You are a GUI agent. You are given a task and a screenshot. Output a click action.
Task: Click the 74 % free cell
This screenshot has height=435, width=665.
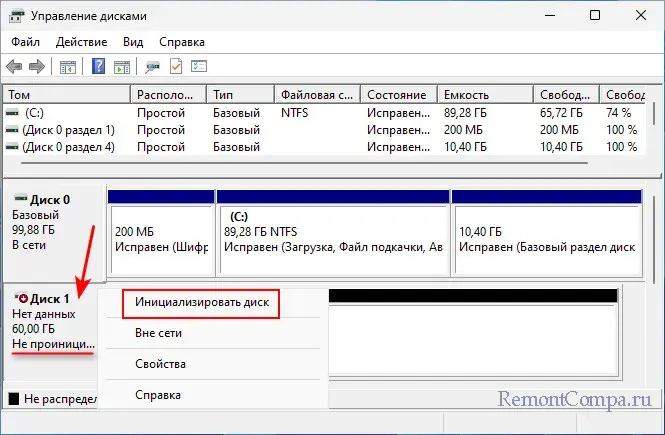[x=619, y=113]
